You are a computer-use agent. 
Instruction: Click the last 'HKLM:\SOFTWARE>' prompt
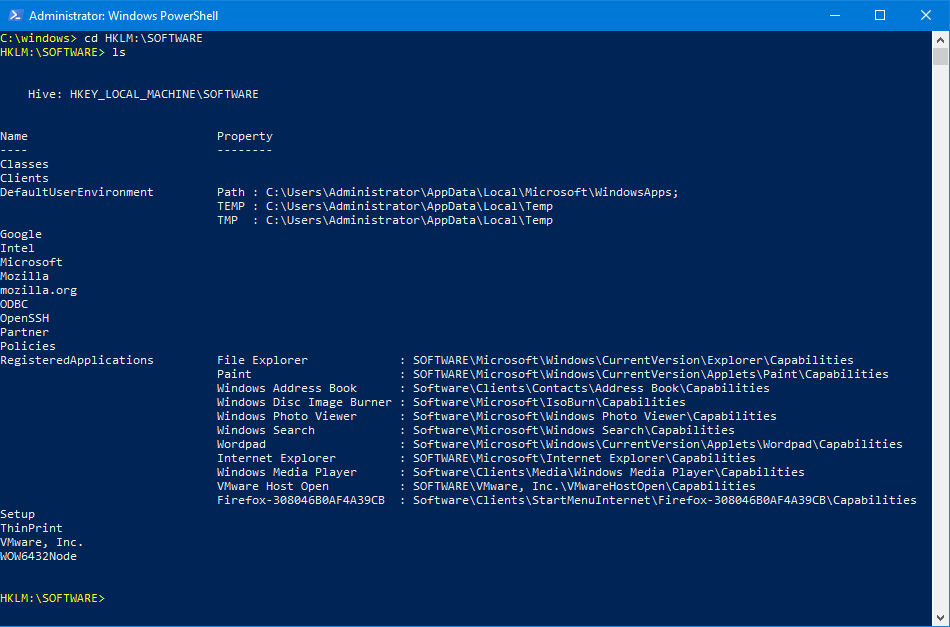(53, 598)
